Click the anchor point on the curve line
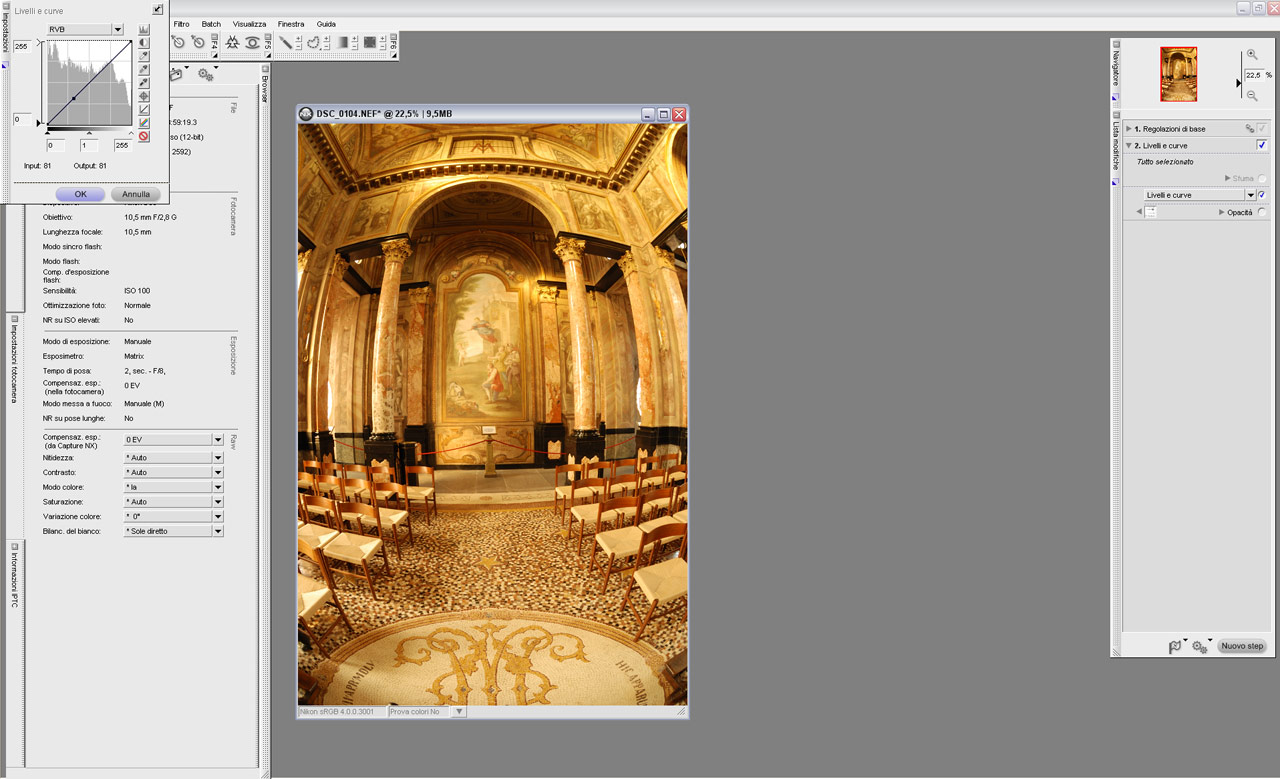 74,98
